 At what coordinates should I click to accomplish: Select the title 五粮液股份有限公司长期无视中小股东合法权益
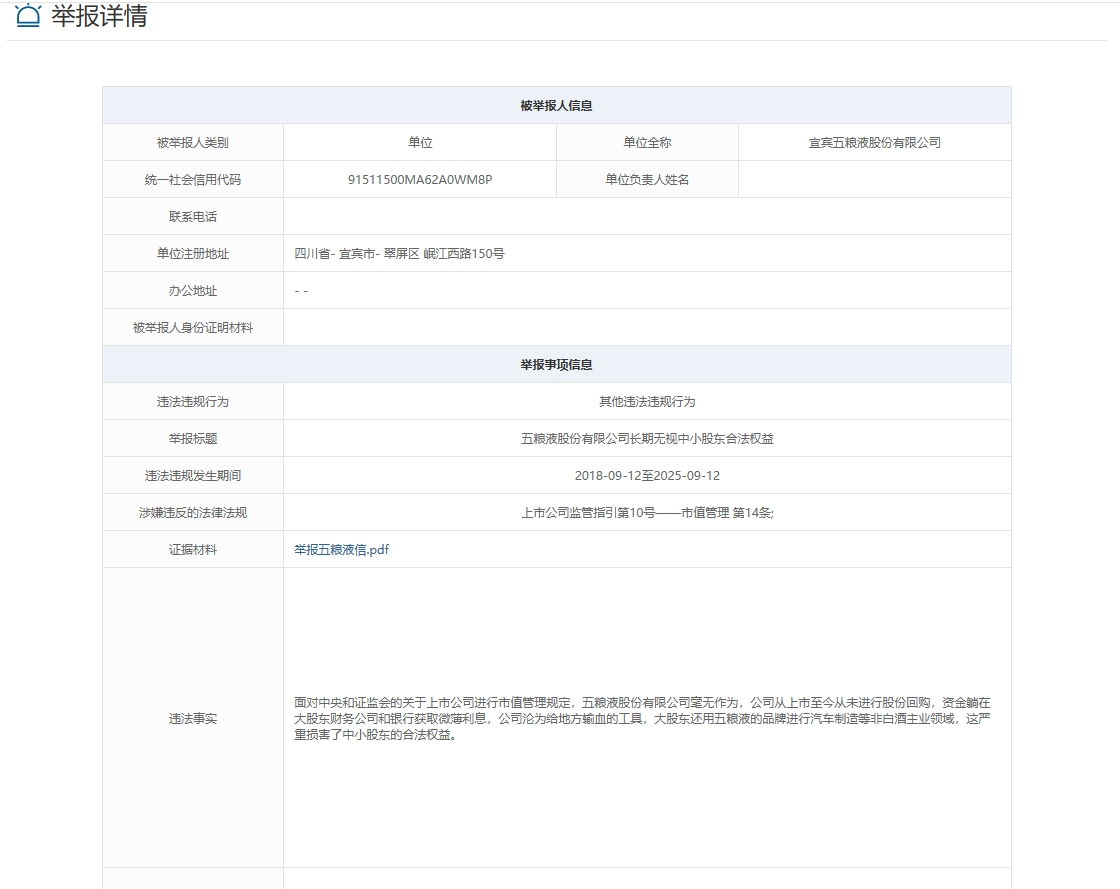(x=647, y=438)
